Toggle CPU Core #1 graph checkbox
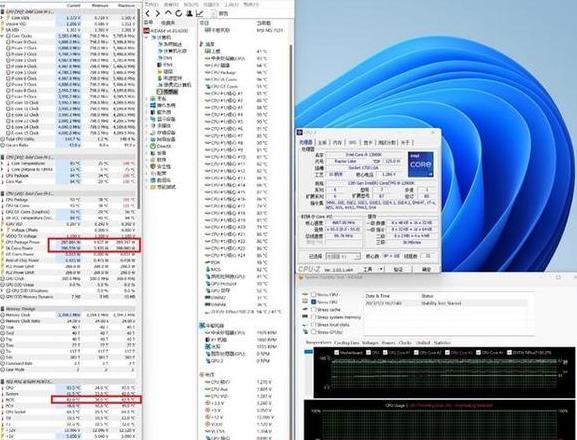The width and height of the screenshot is (577, 440). (x=385, y=352)
